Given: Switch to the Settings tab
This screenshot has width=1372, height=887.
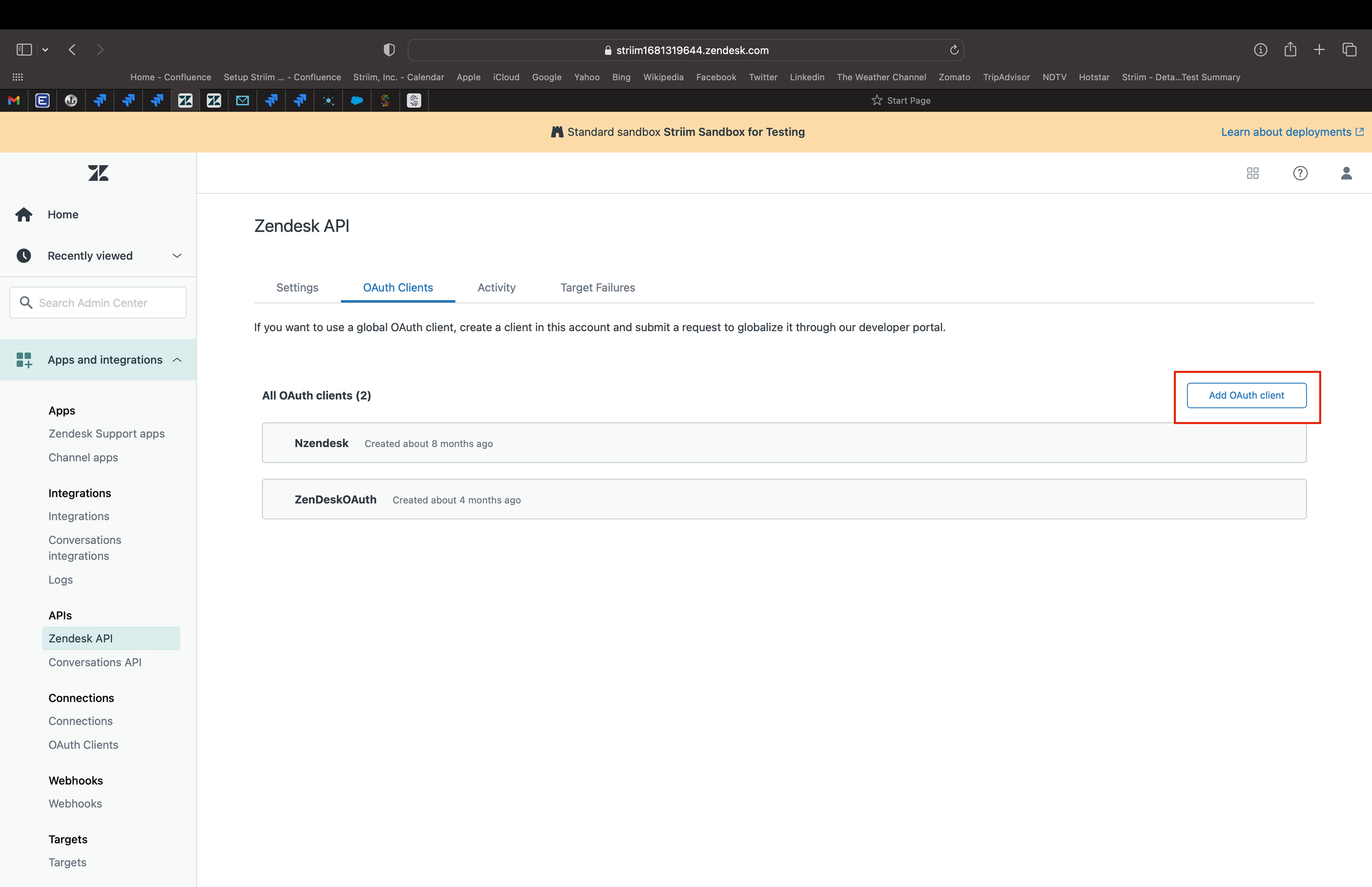Looking at the screenshot, I should (x=297, y=287).
